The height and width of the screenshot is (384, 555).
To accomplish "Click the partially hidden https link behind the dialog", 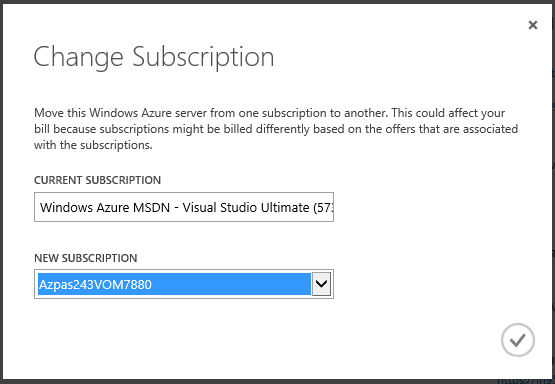I will click(x=526, y=381).
